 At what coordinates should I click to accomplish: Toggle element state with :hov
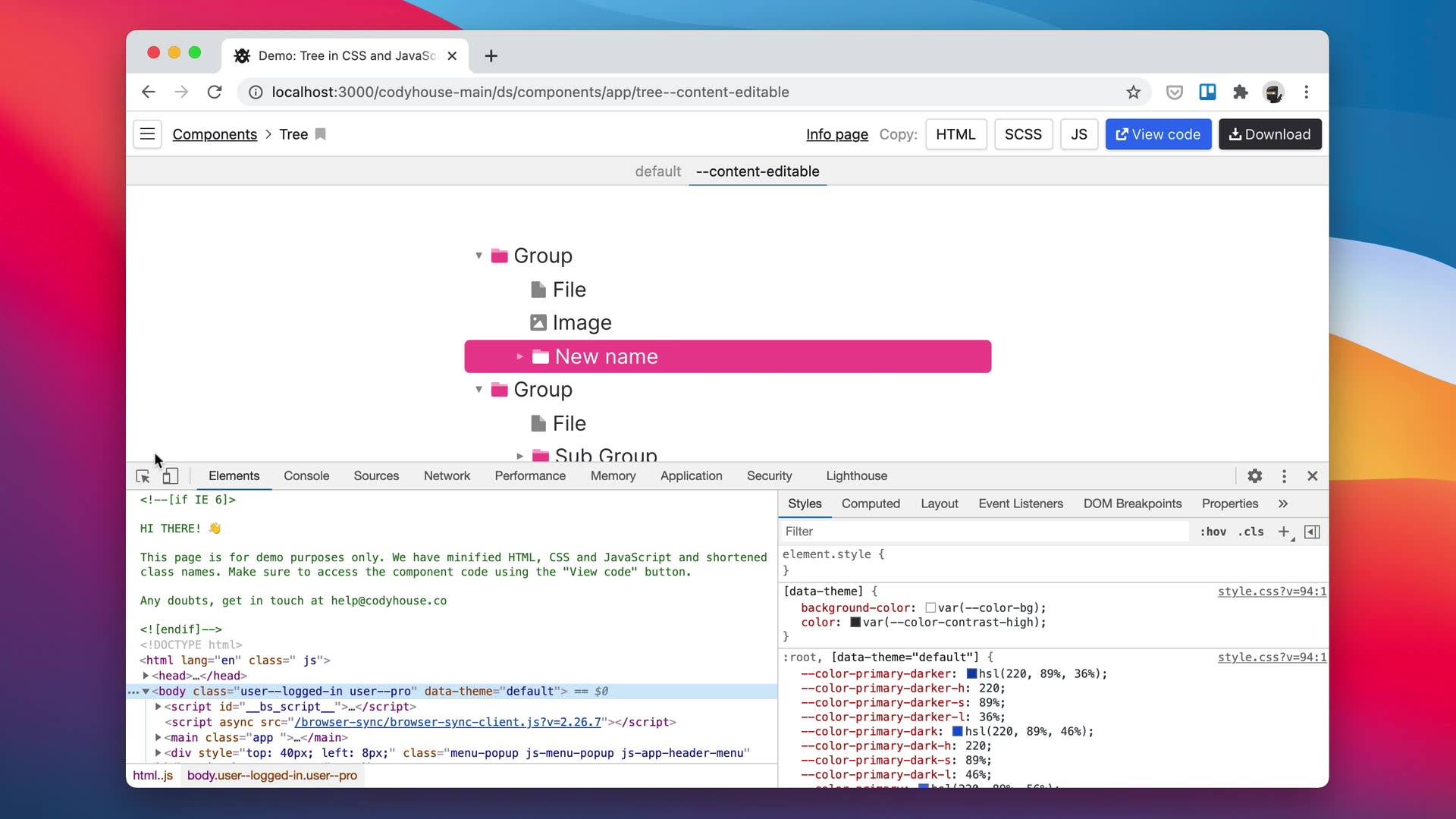pyautogui.click(x=1213, y=532)
